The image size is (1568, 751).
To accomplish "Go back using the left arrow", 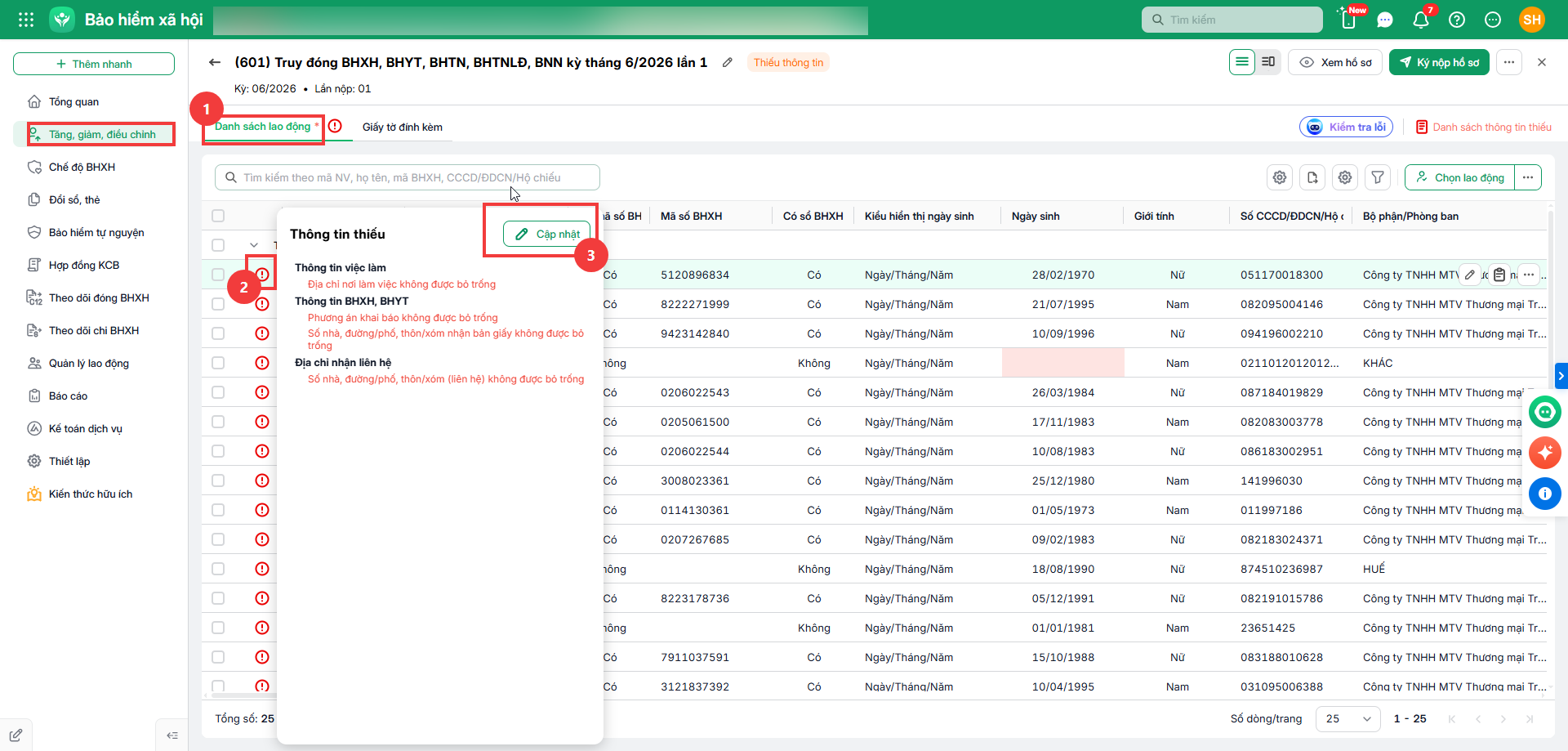I will (x=215, y=62).
